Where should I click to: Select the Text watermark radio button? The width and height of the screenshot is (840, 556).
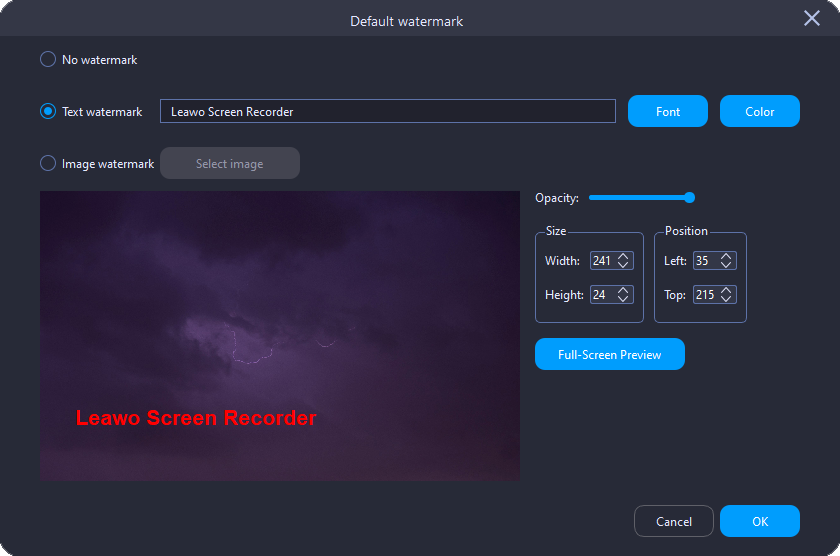(x=48, y=111)
